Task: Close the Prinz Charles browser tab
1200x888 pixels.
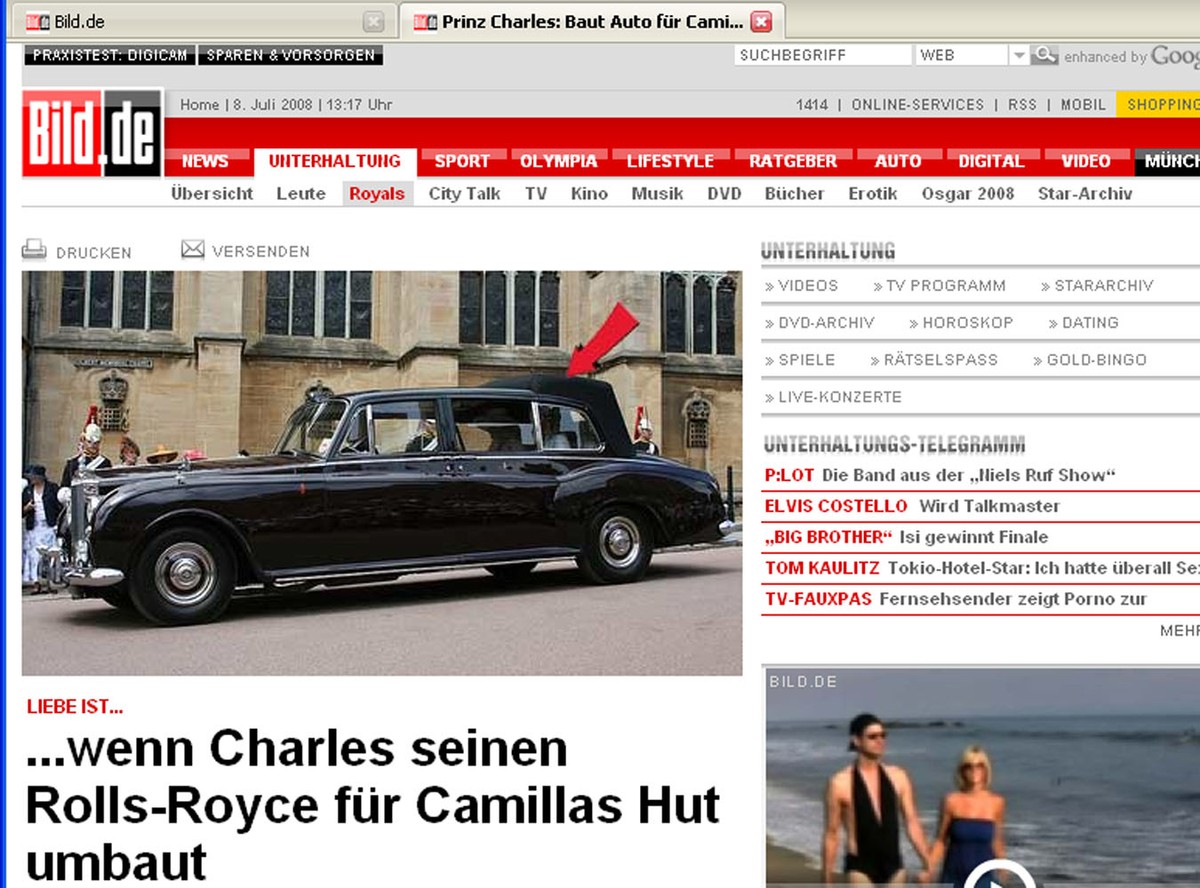Action: (x=761, y=21)
